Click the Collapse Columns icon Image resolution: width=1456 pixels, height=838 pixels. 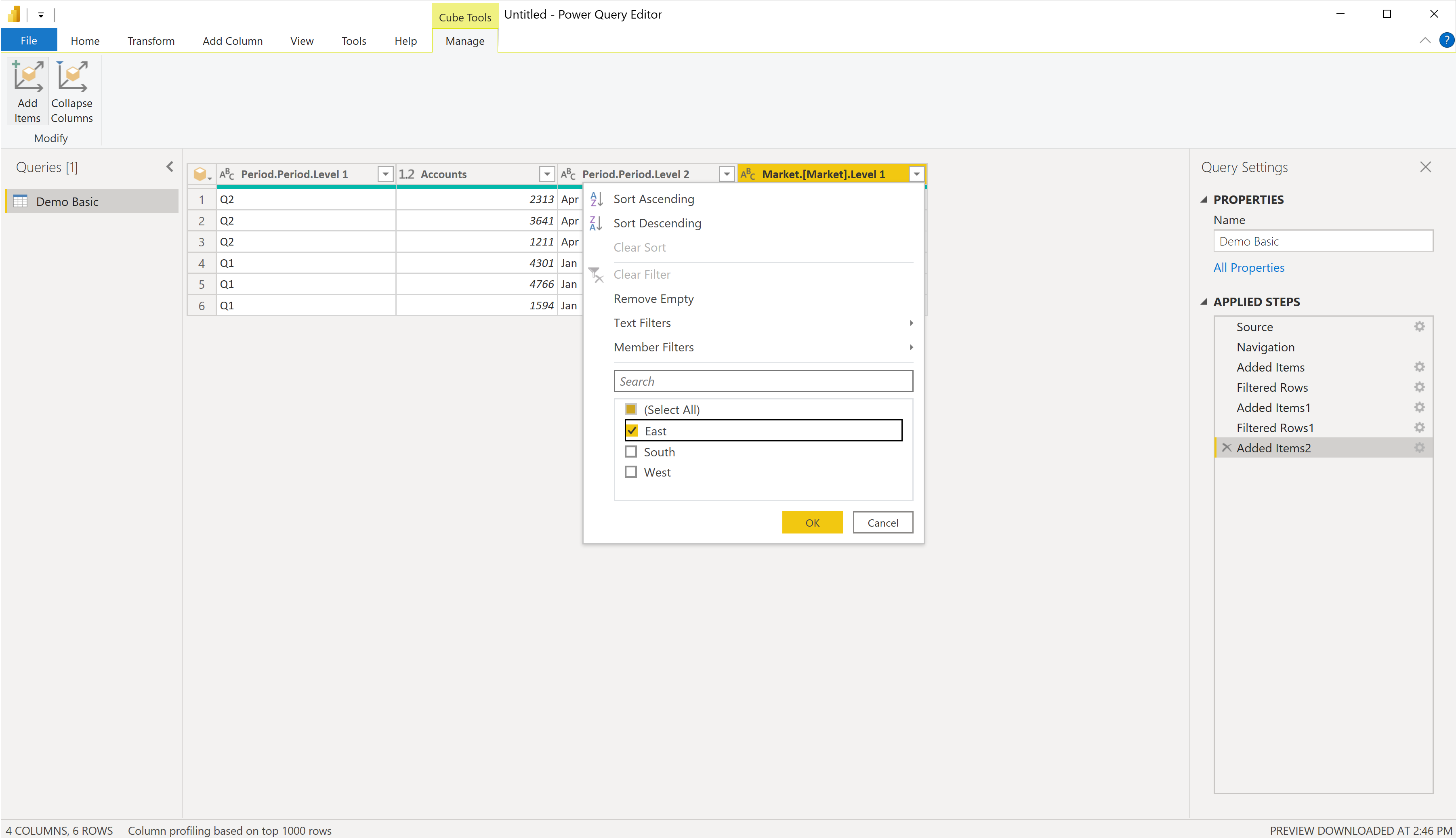[x=72, y=78]
